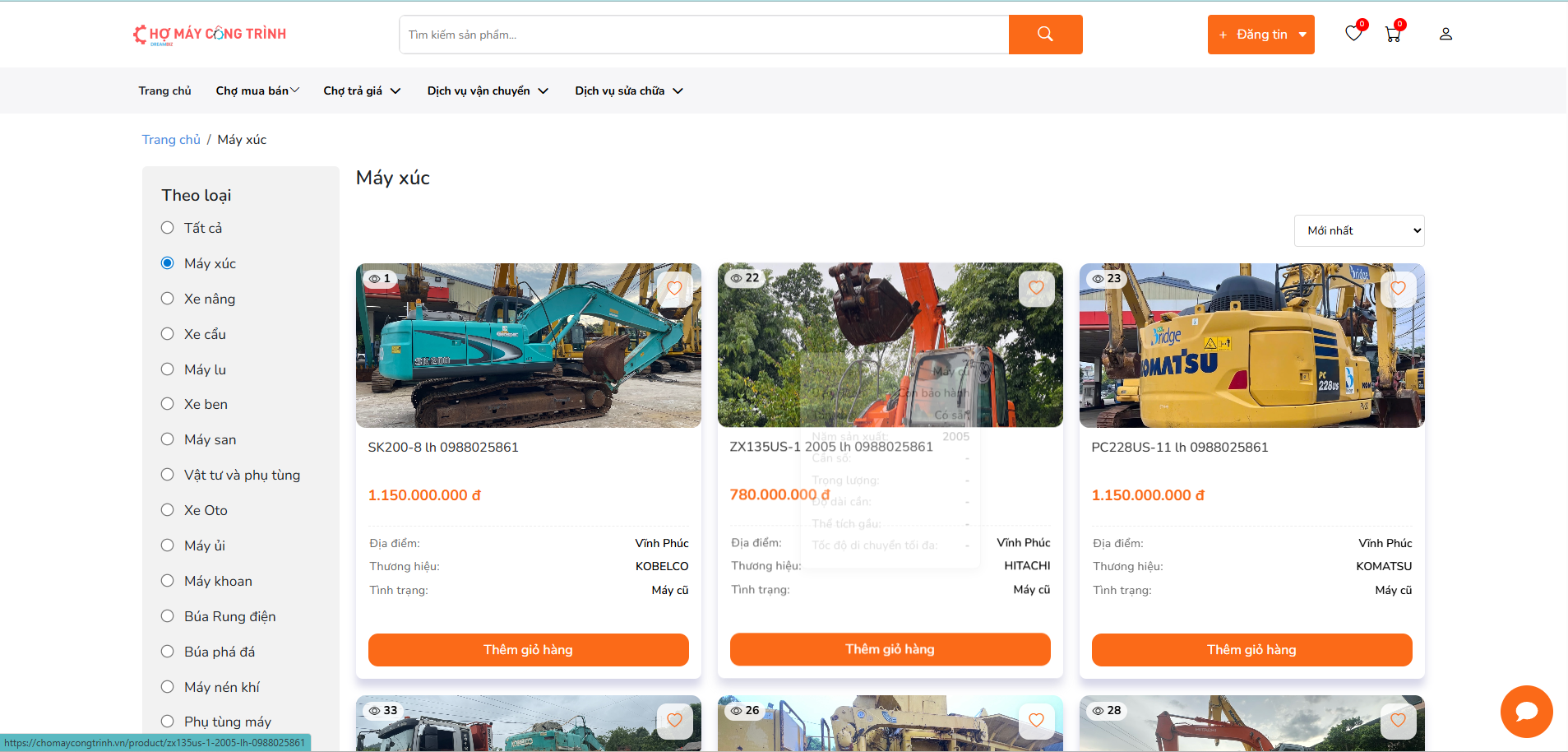
Task: Click the Chợ Máy Công Trình logo
Action: [210, 35]
